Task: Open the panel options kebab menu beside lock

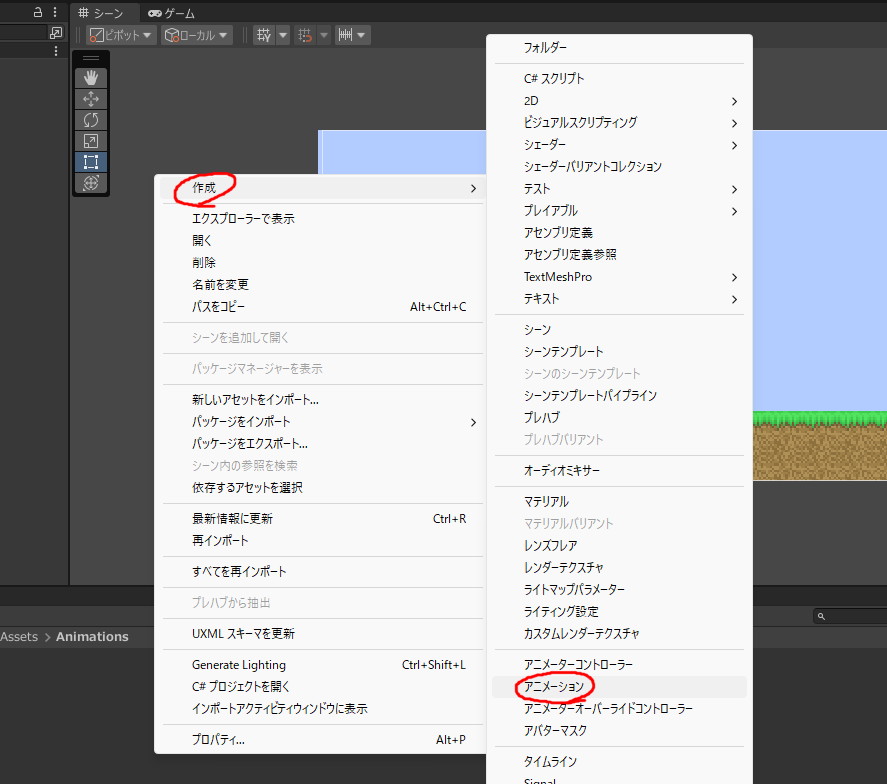Action: tap(55, 12)
